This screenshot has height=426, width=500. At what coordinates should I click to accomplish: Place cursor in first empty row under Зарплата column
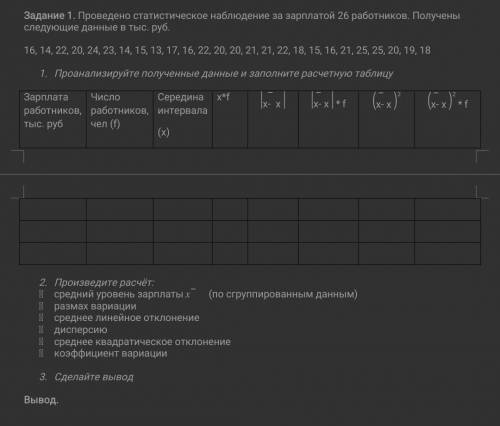(53, 209)
